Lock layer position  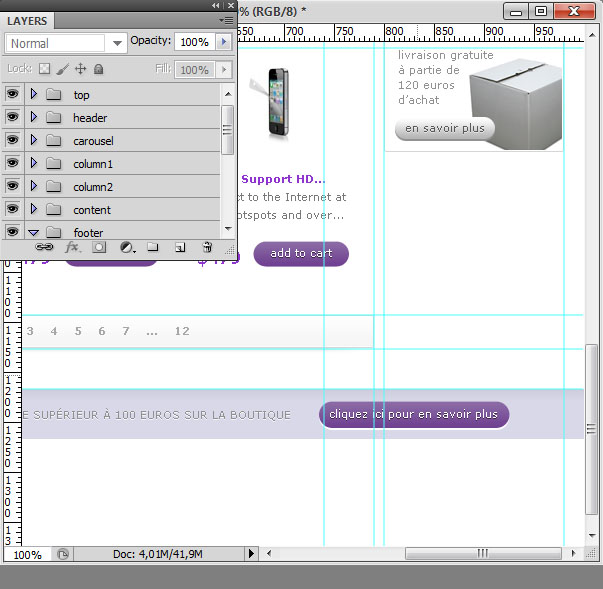pos(80,69)
